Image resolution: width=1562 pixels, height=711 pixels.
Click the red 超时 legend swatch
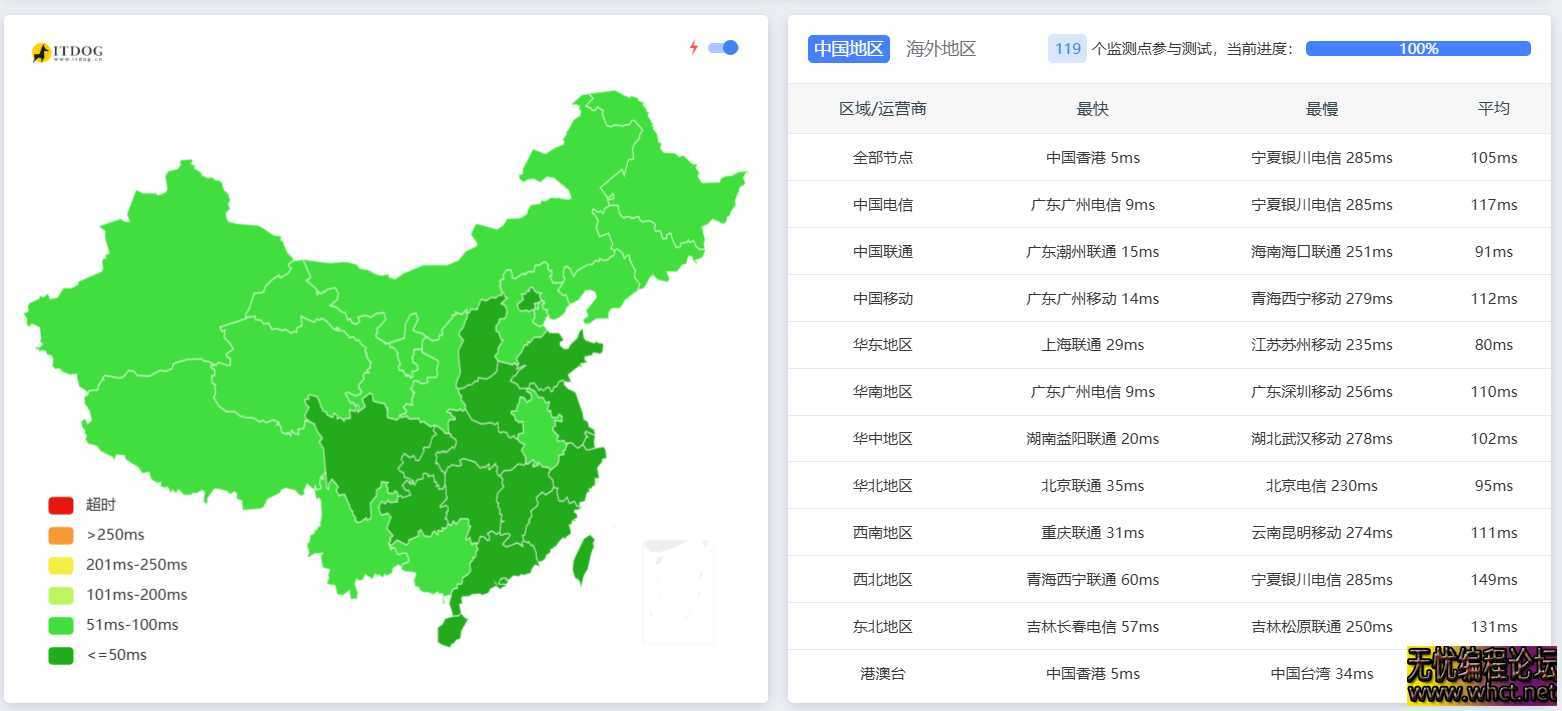pos(61,505)
